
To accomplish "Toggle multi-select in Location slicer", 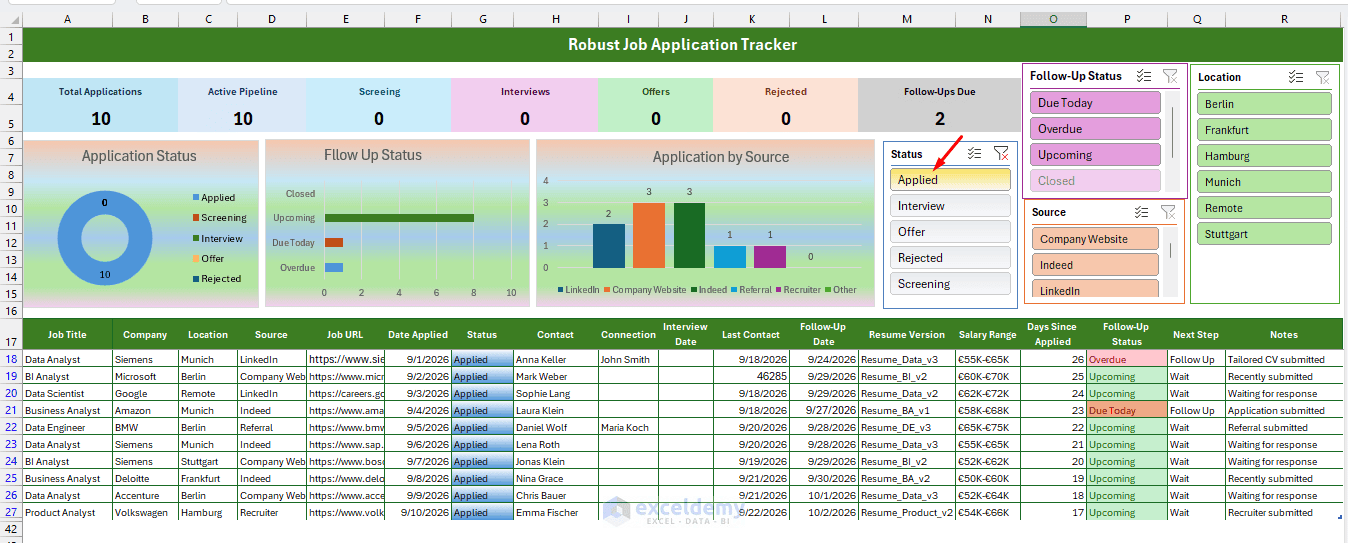I will (x=1296, y=77).
